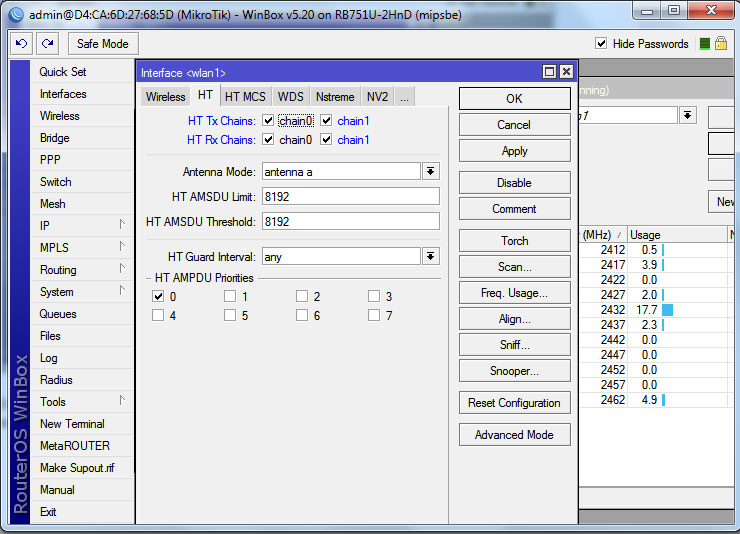Click the padlock icon in toolbar
The height and width of the screenshot is (534, 740).
point(720,44)
